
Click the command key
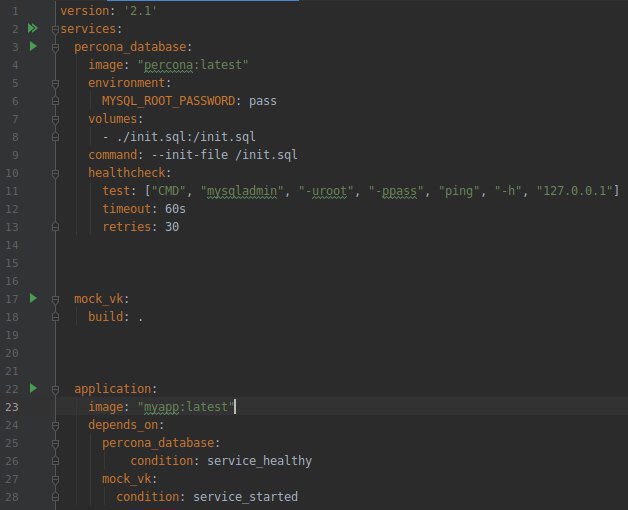113,155
